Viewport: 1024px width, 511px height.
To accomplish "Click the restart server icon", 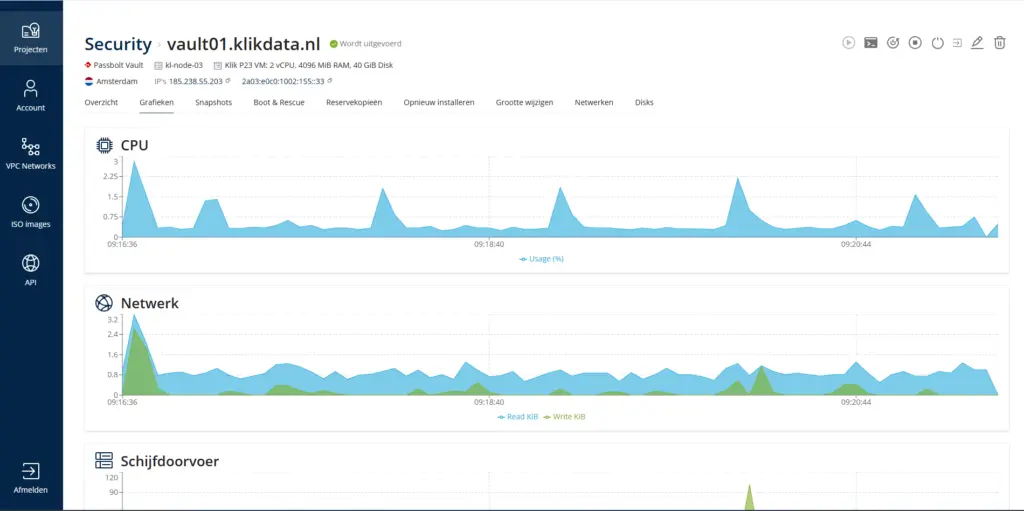I will pyautogui.click(x=893, y=43).
